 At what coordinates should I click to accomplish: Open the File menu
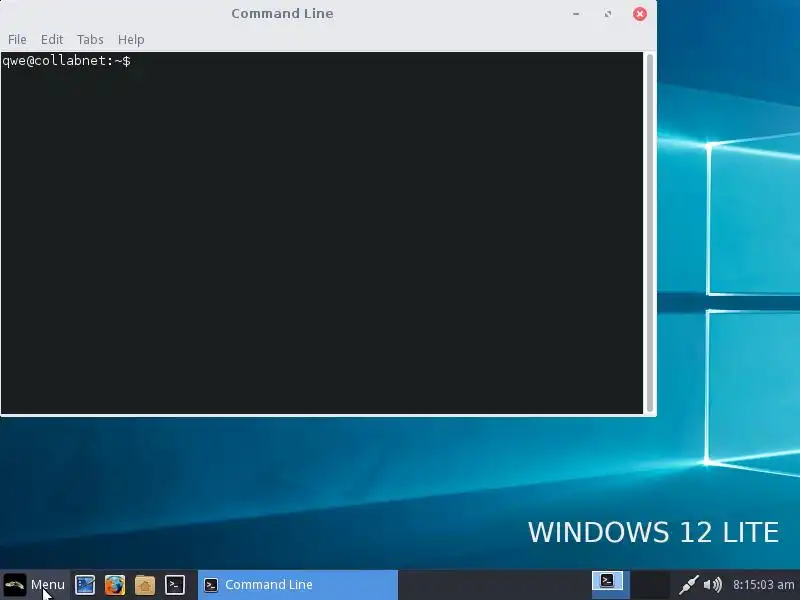coord(17,39)
